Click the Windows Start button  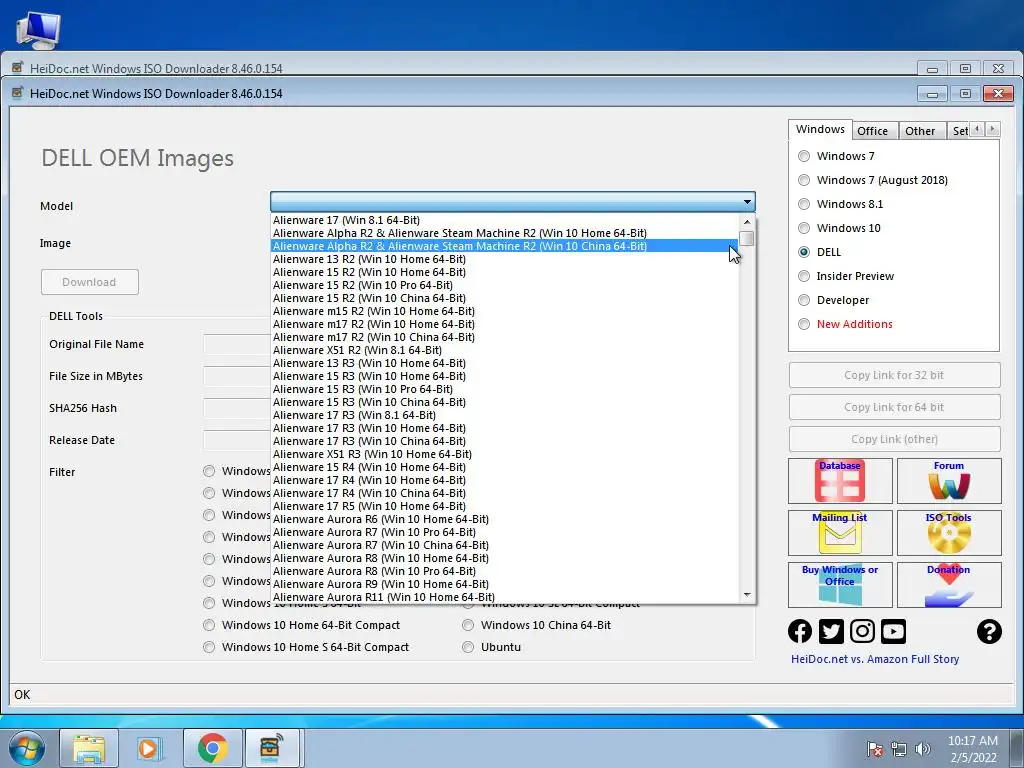(27, 748)
